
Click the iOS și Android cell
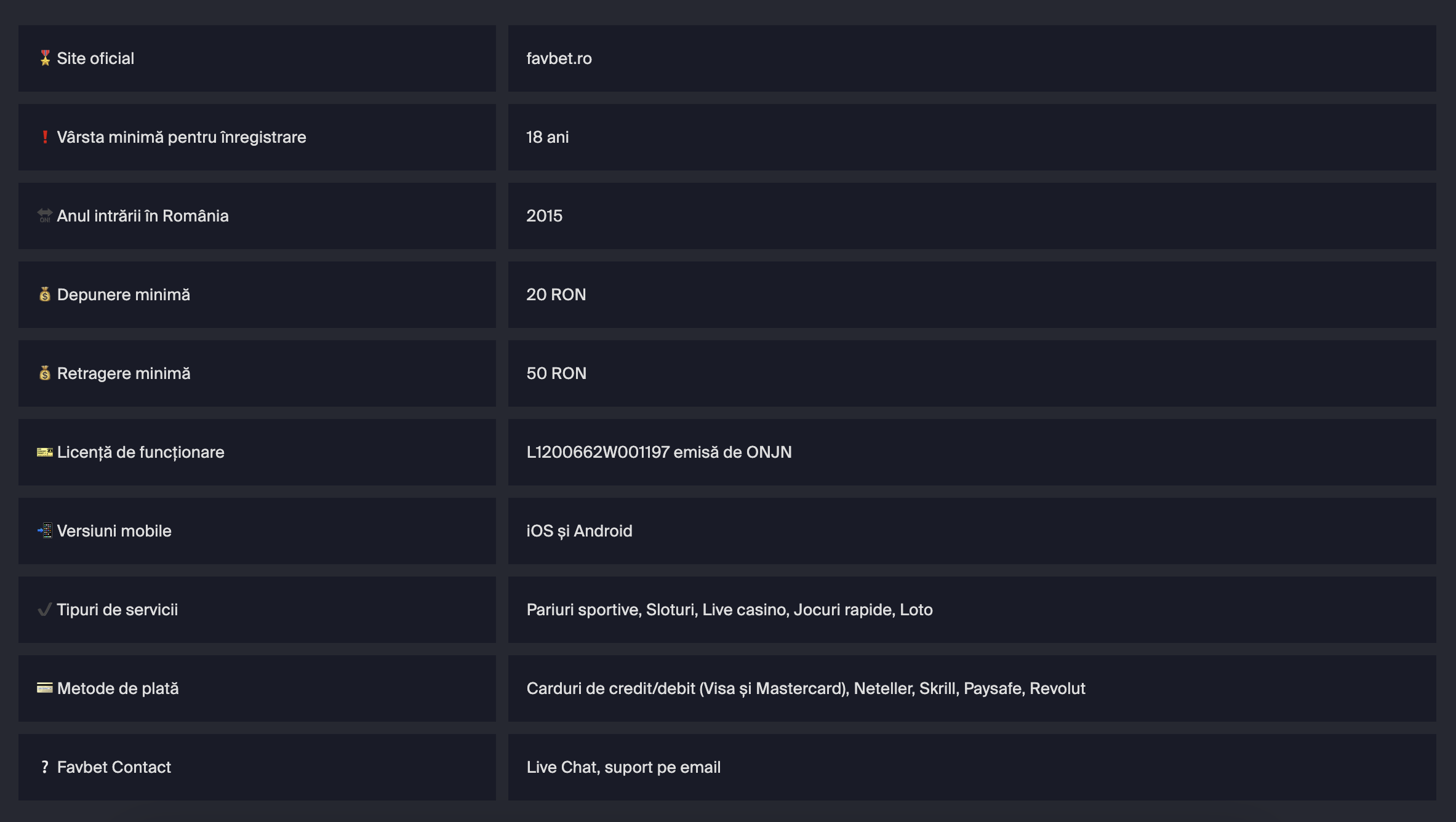972,531
